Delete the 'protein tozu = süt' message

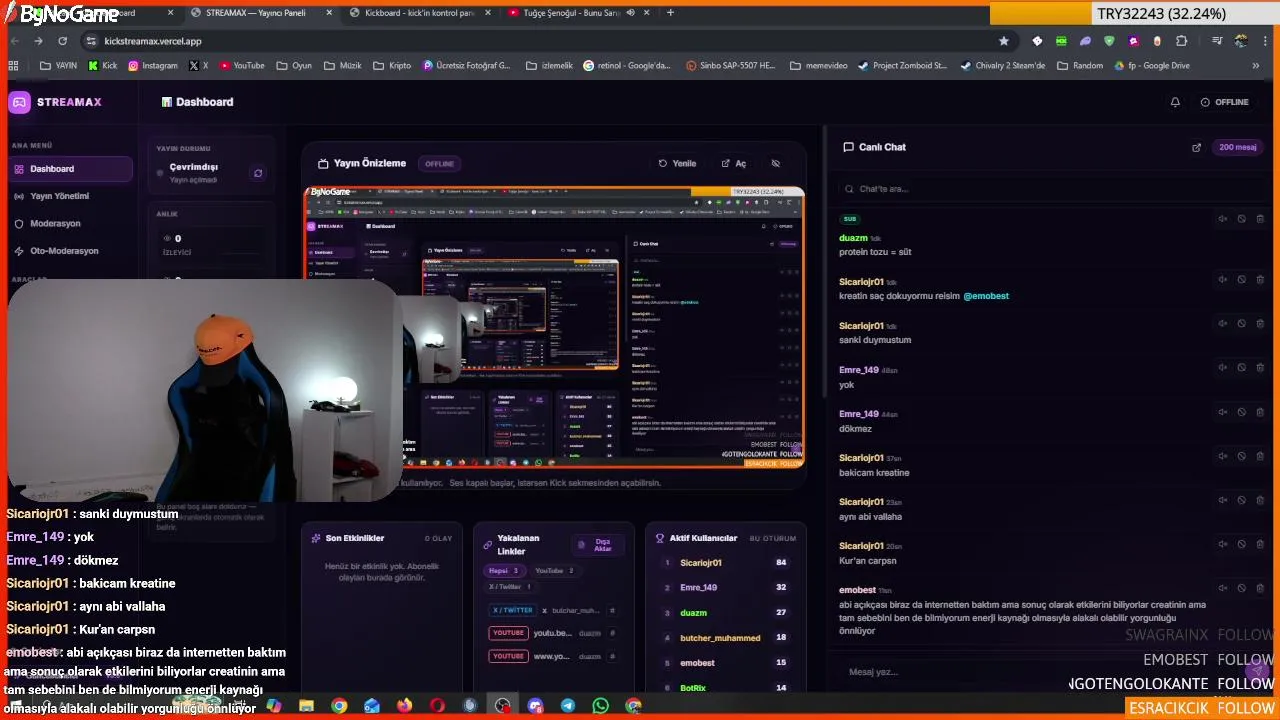[x=1260, y=219]
